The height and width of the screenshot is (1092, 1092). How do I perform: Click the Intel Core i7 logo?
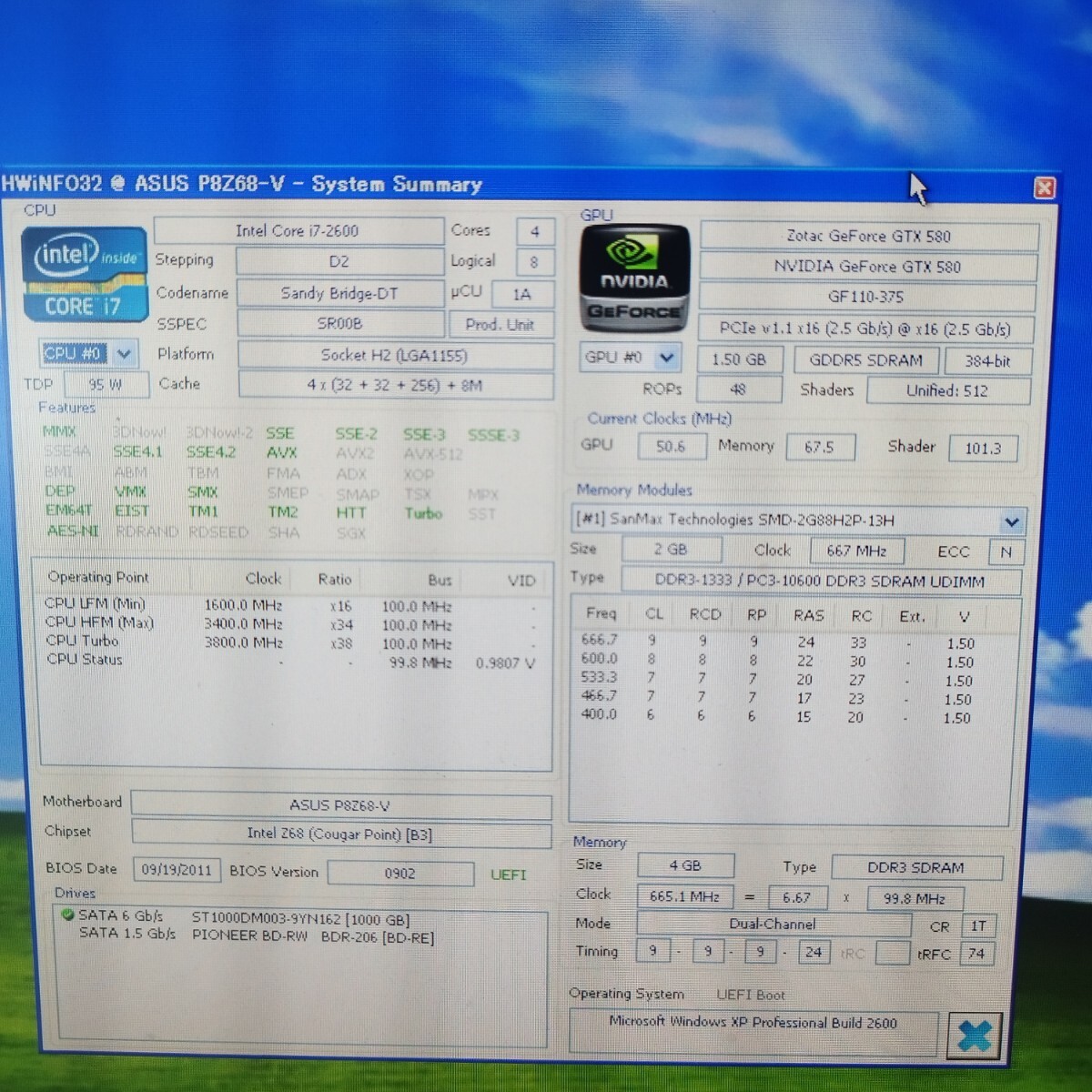(84, 274)
